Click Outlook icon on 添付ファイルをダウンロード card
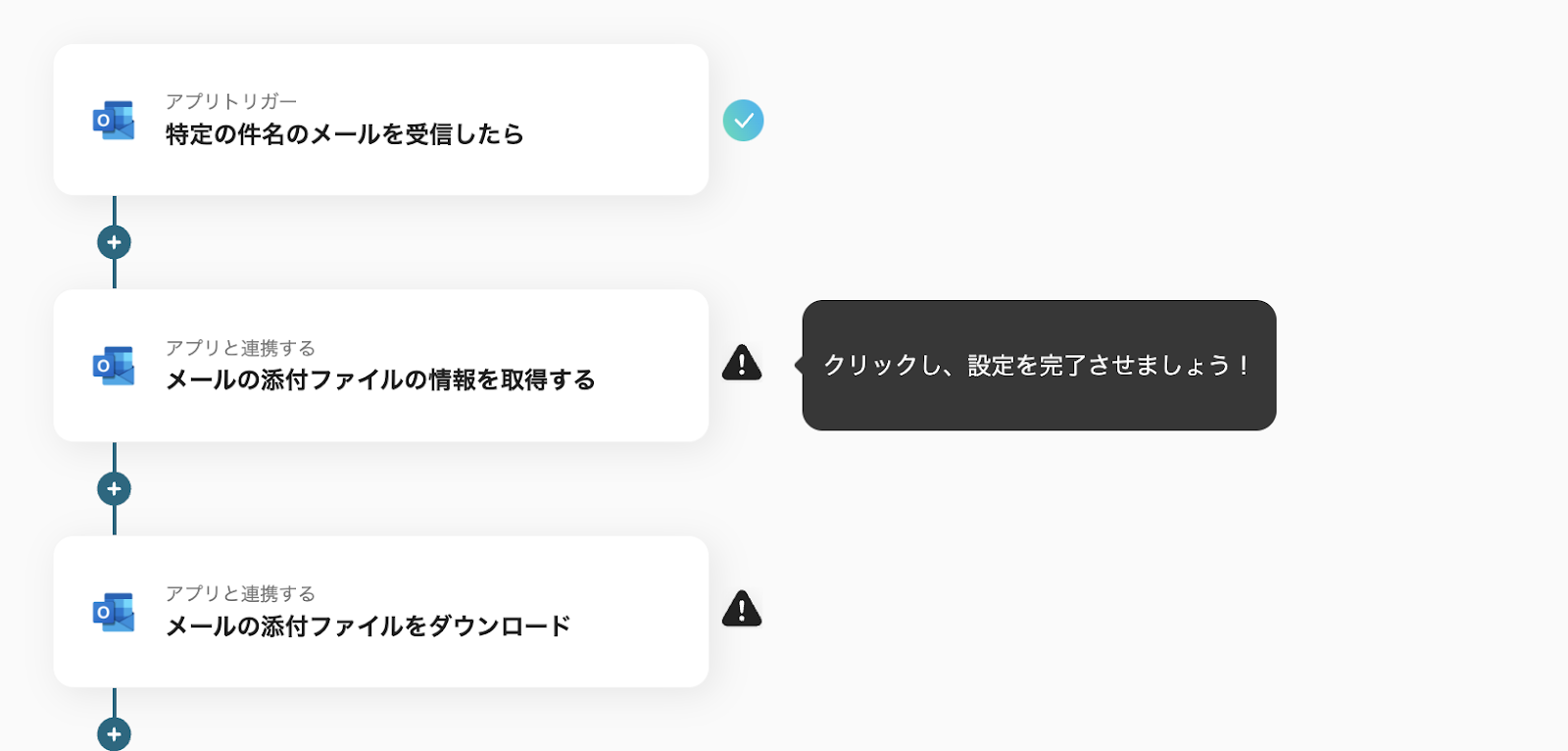 click(114, 612)
